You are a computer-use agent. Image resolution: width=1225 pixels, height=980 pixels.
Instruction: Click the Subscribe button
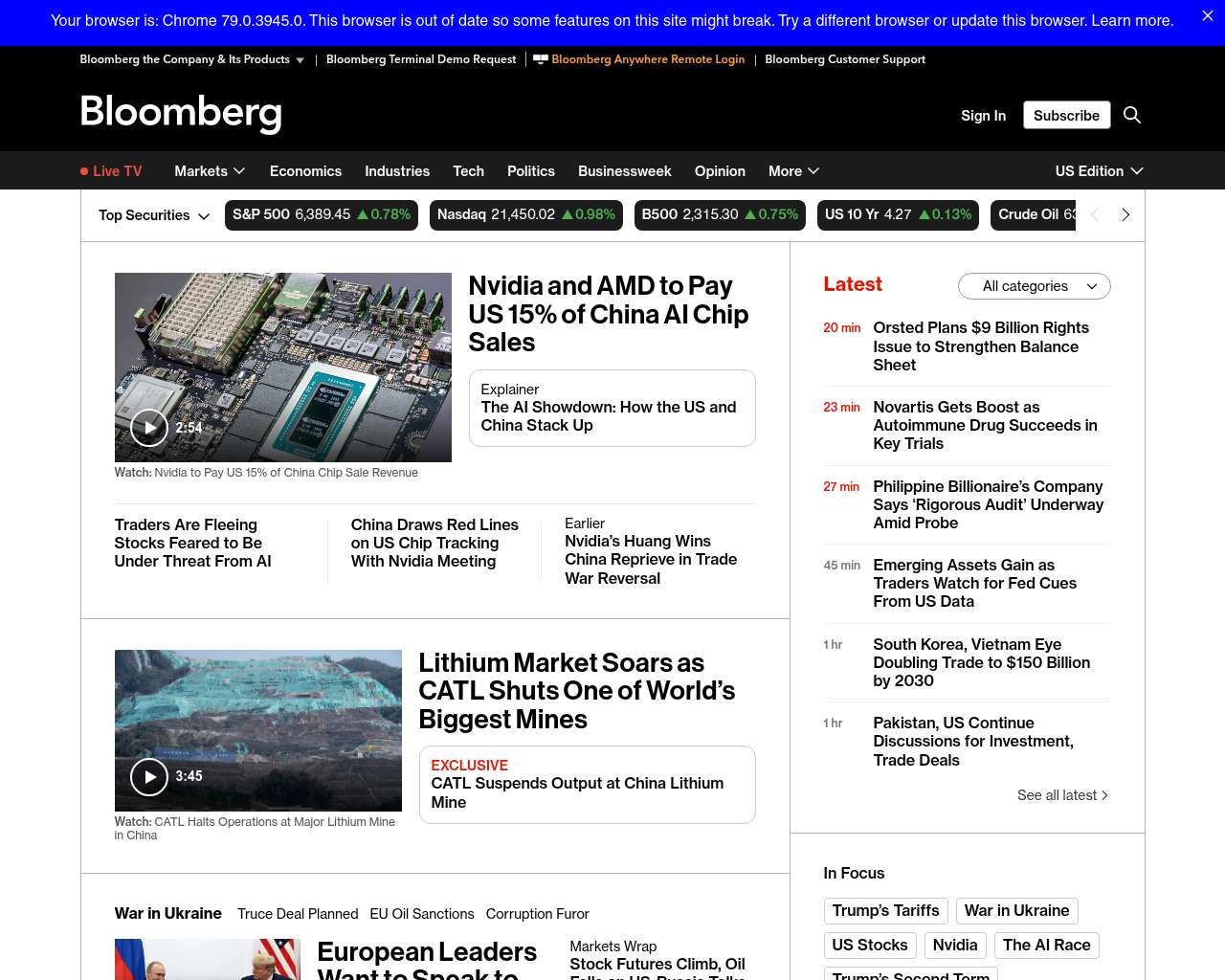(1066, 115)
